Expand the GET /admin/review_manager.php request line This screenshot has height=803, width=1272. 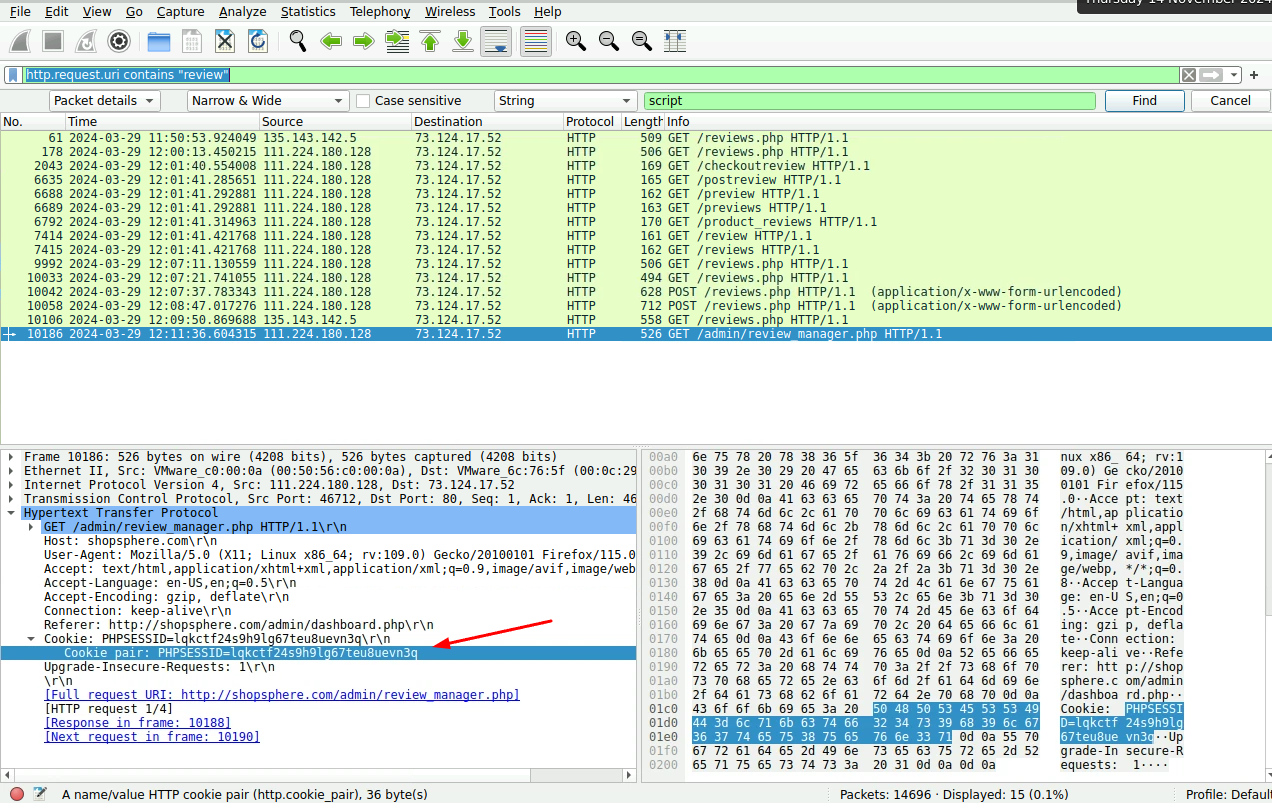[x=31, y=527]
